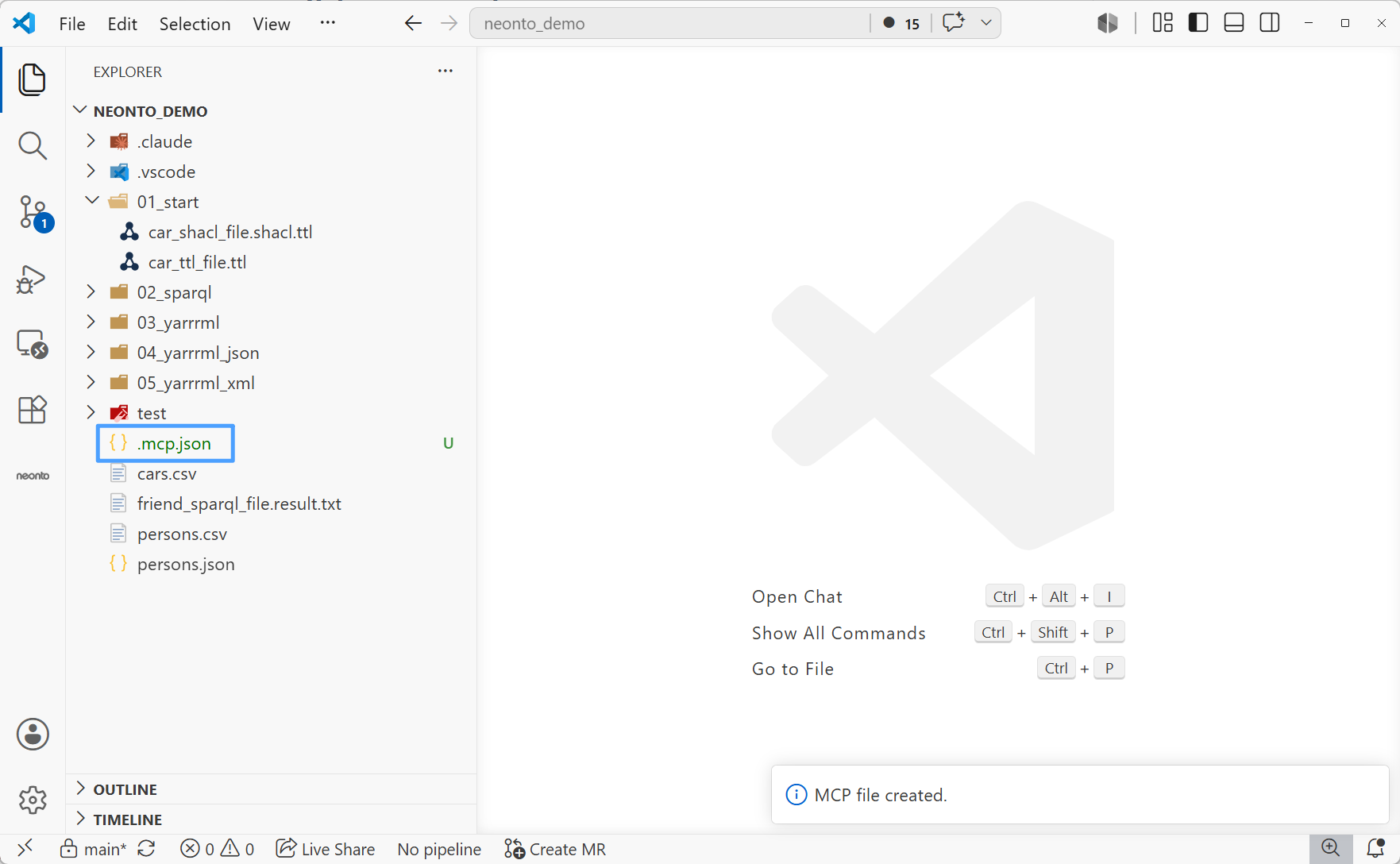Image resolution: width=1400 pixels, height=864 pixels.
Task: Open the View menu
Action: coord(272,24)
